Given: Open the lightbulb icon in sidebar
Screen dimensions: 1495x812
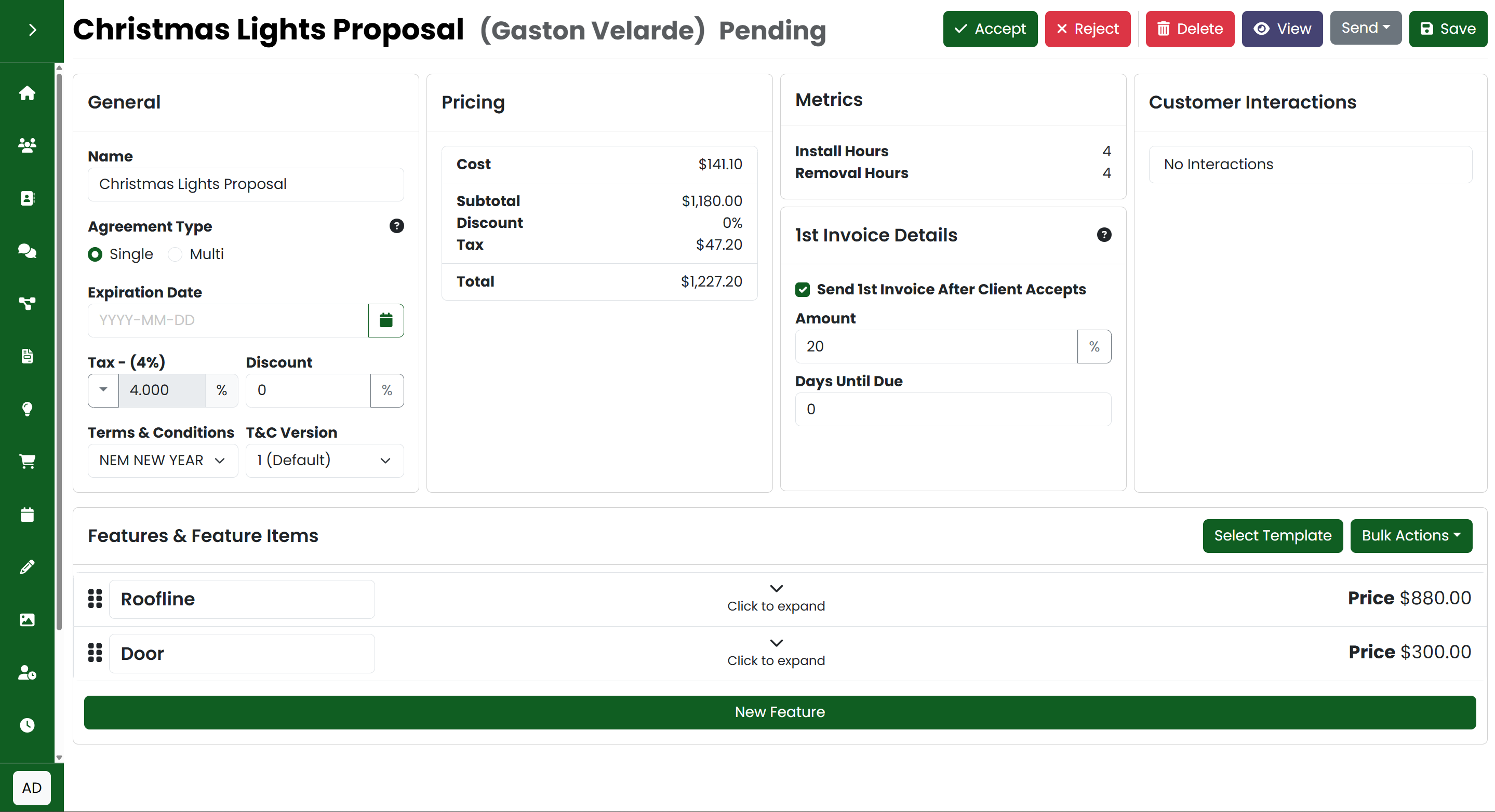Looking at the screenshot, I should click(x=28, y=409).
